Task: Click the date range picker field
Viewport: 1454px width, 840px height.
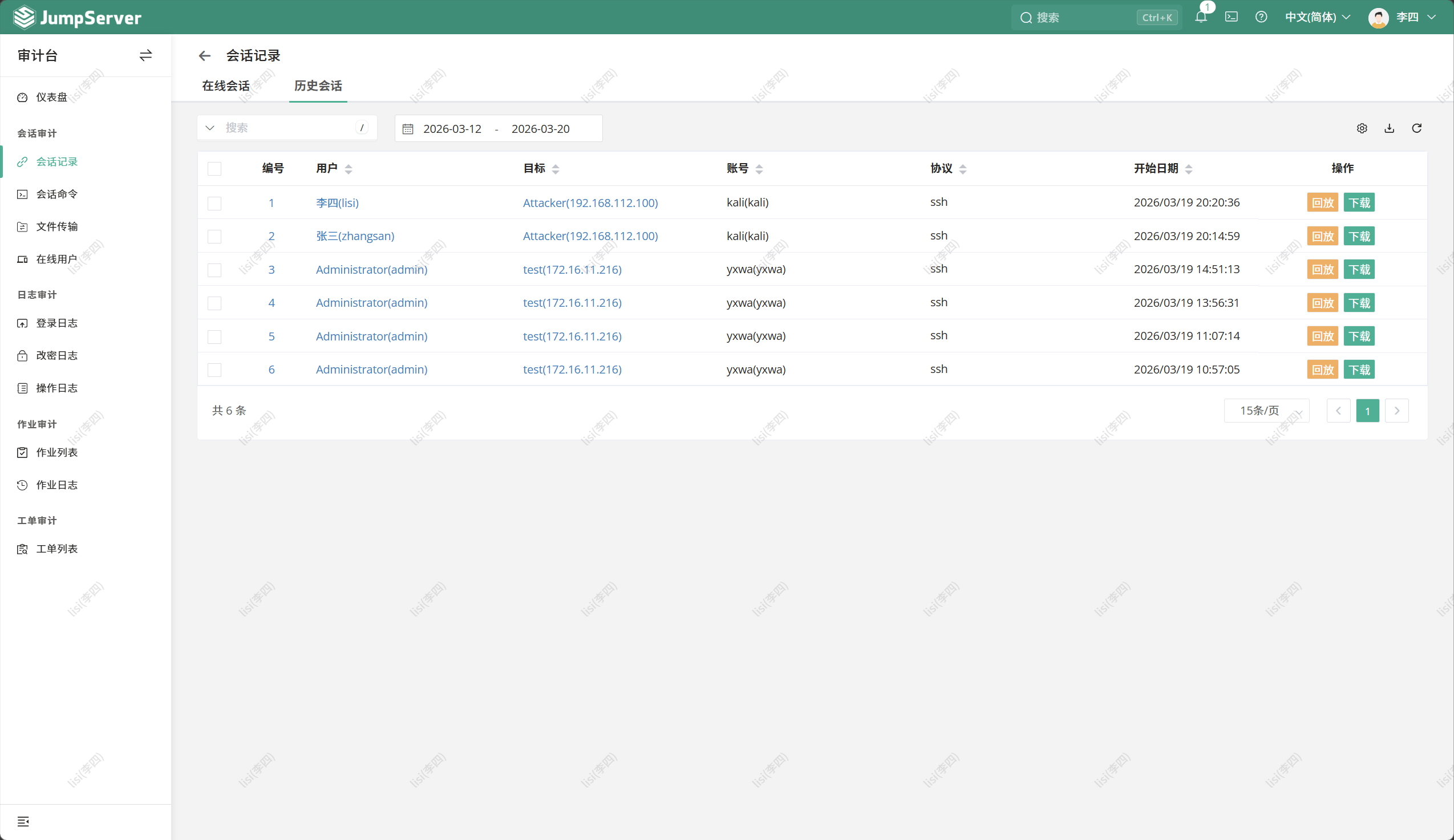Action: point(498,129)
